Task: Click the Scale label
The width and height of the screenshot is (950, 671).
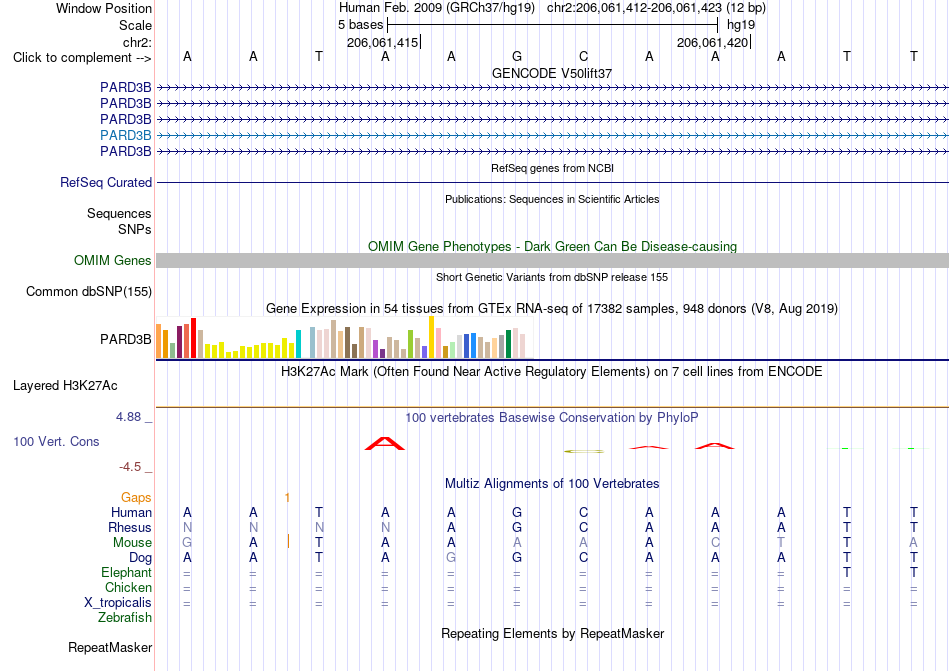Action: tap(135, 25)
